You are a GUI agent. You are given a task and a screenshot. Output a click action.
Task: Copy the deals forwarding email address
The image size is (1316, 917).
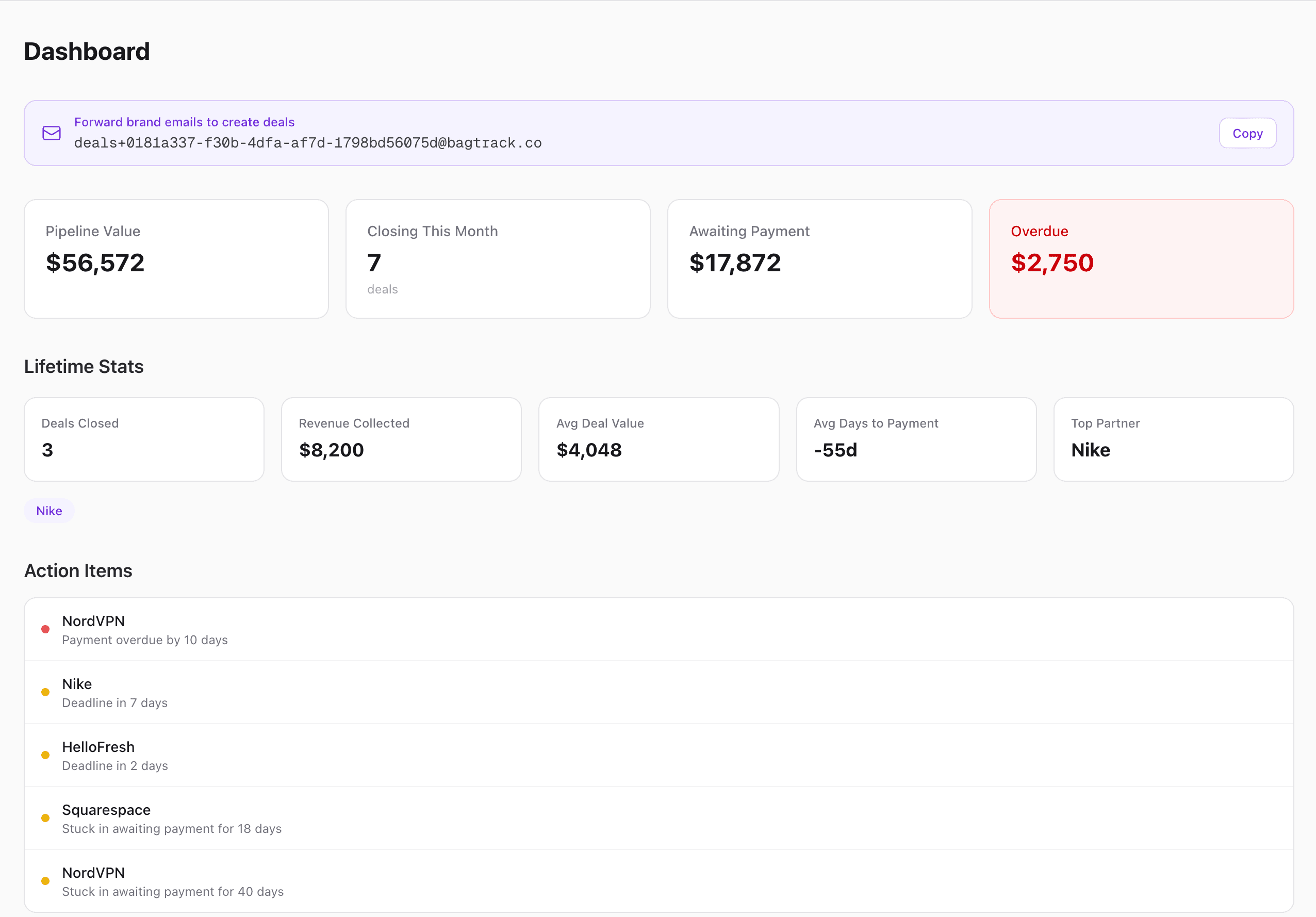pos(1247,133)
